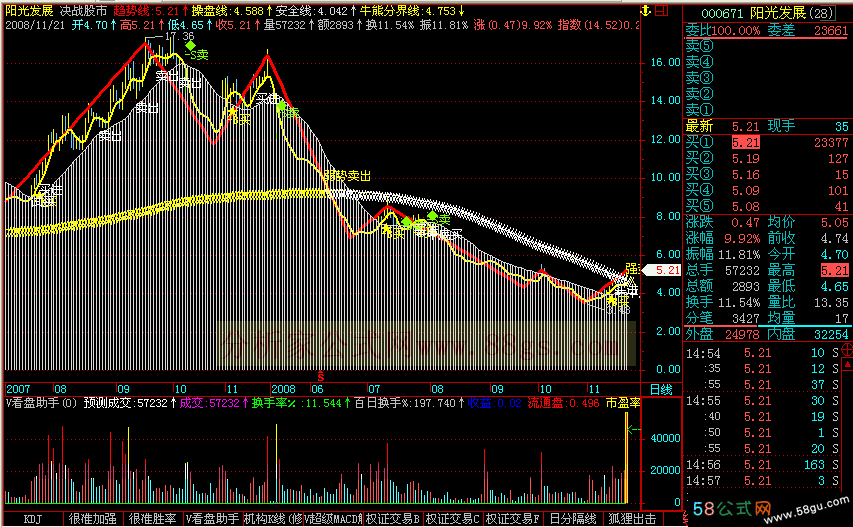The height and width of the screenshot is (527, 853).
Task: Click the red circle icon beside tick list
Action: (x=847, y=349)
